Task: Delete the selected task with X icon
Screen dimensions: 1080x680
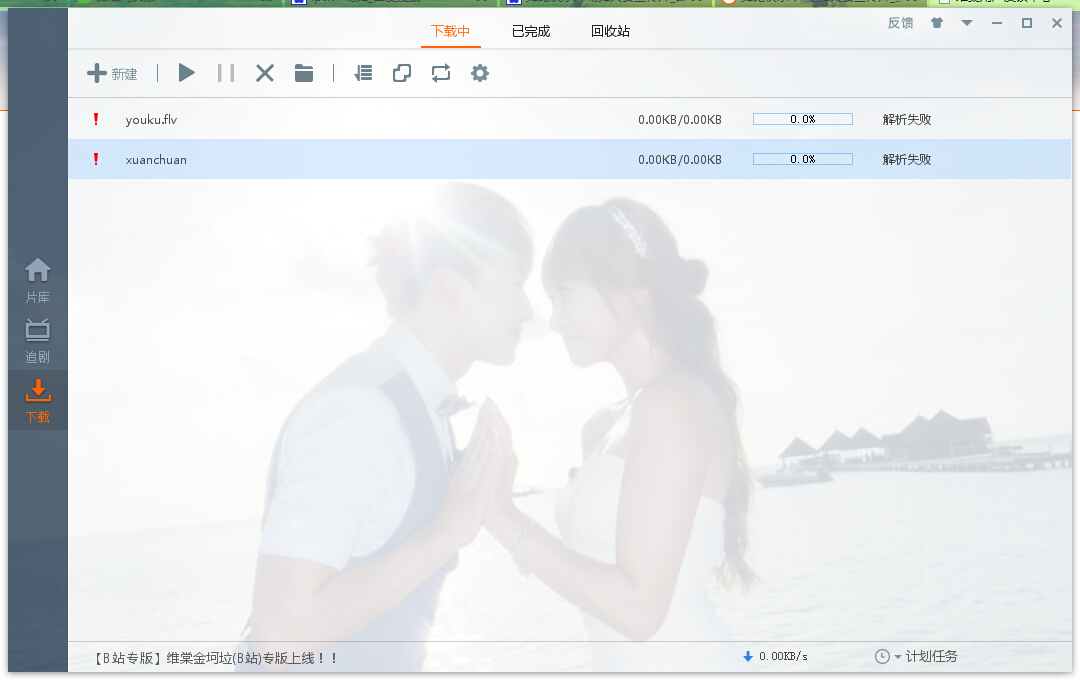Action: pos(265,73)
